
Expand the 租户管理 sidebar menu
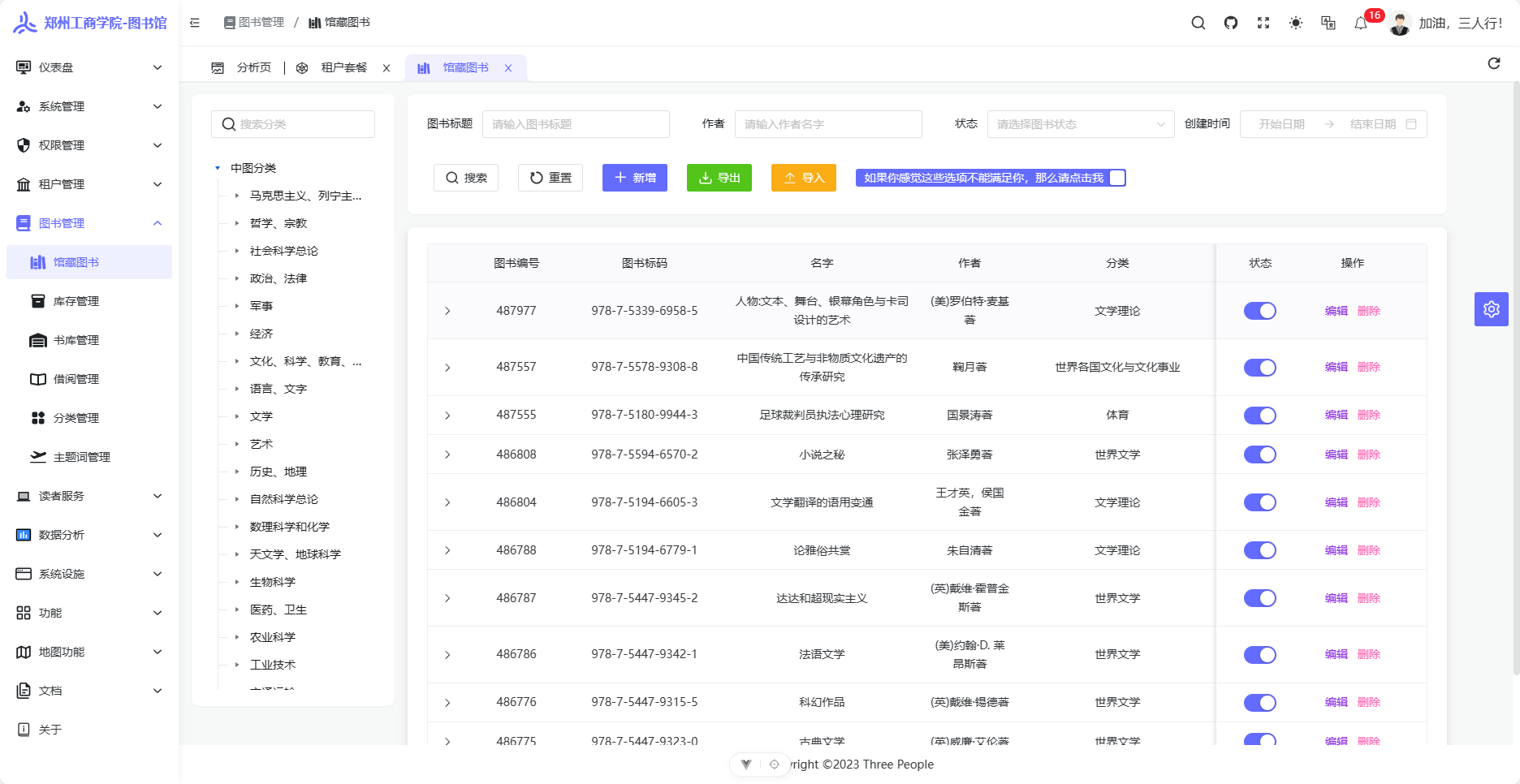coord(89,184)
